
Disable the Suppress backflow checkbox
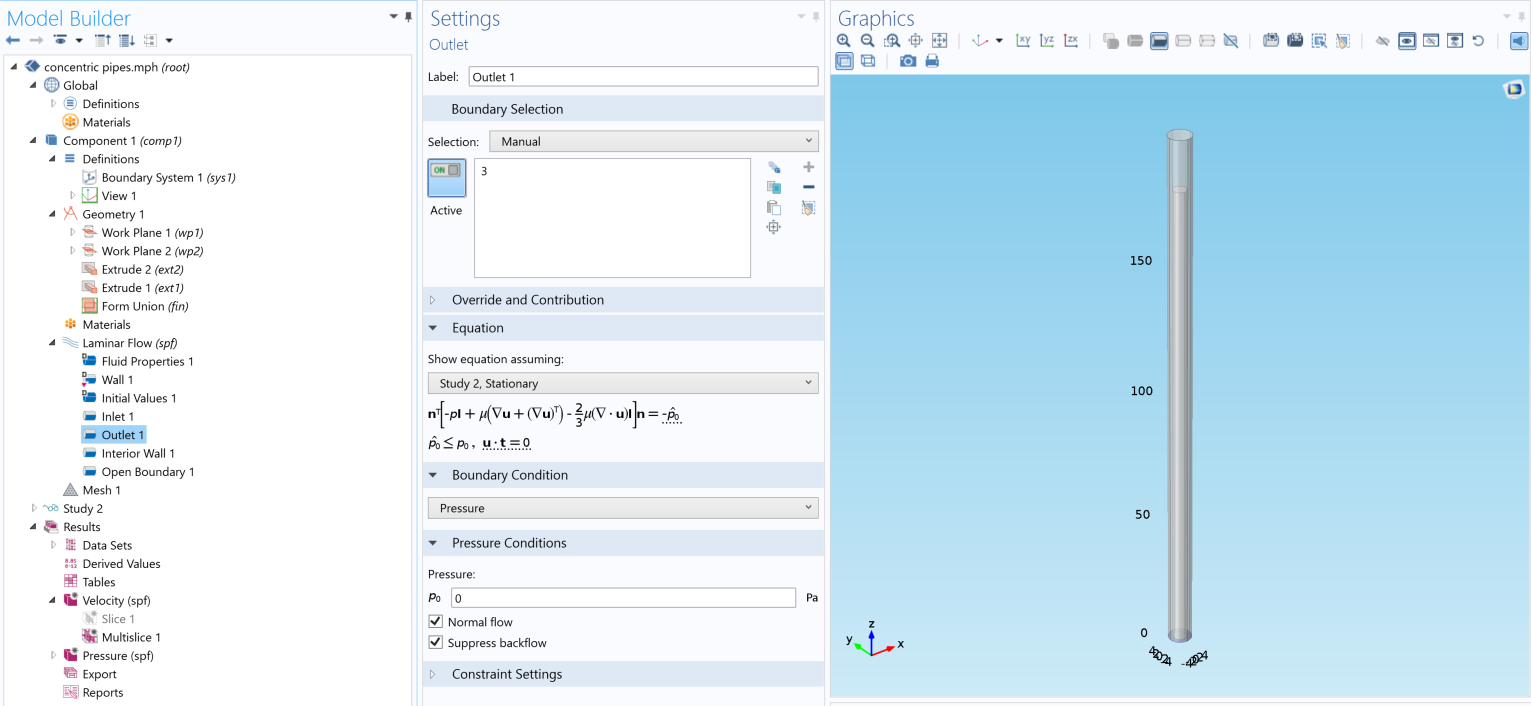(x=435, y=643)
